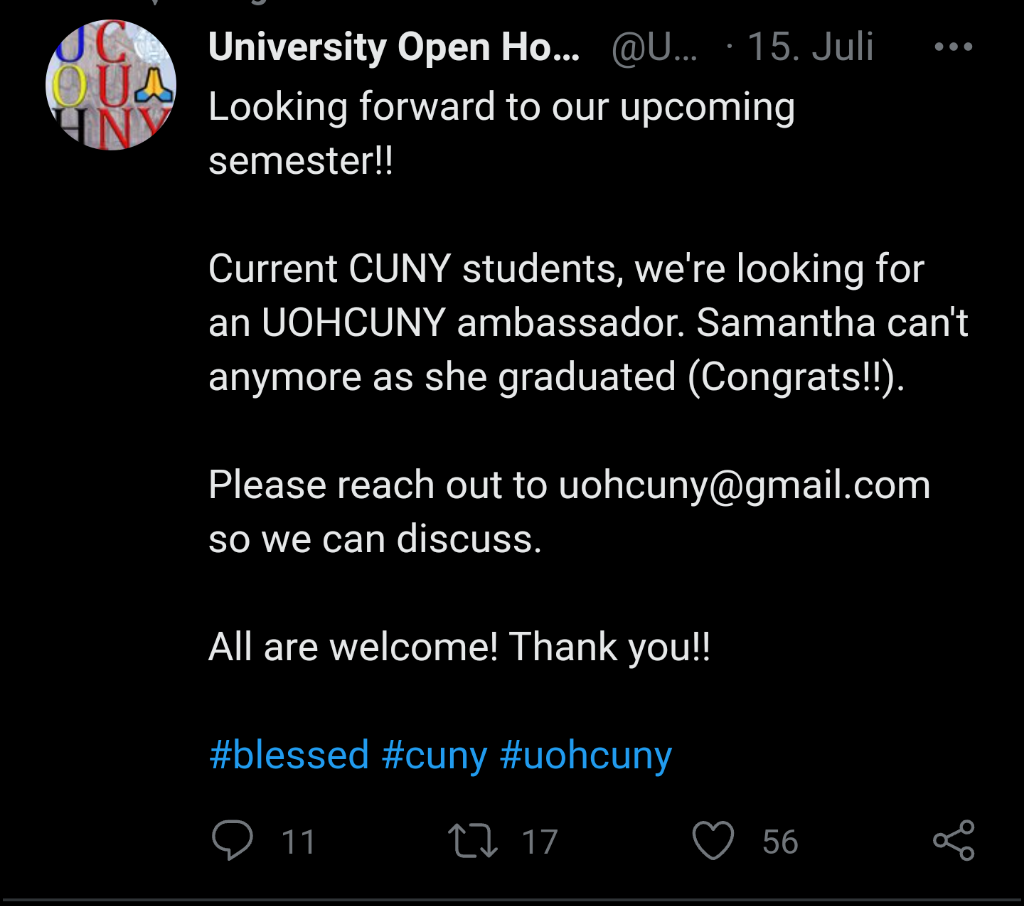Like the tweet with the heart icon
The width and height of the screenshot is (1024, 906).
tap(714, 841)
